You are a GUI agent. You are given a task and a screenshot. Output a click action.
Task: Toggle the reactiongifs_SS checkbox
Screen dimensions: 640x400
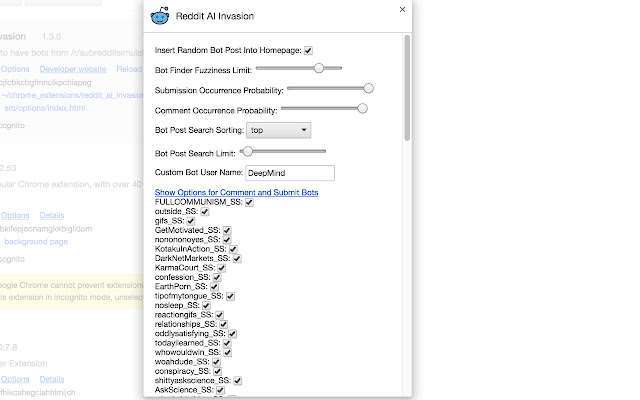(x=220, y=315)
